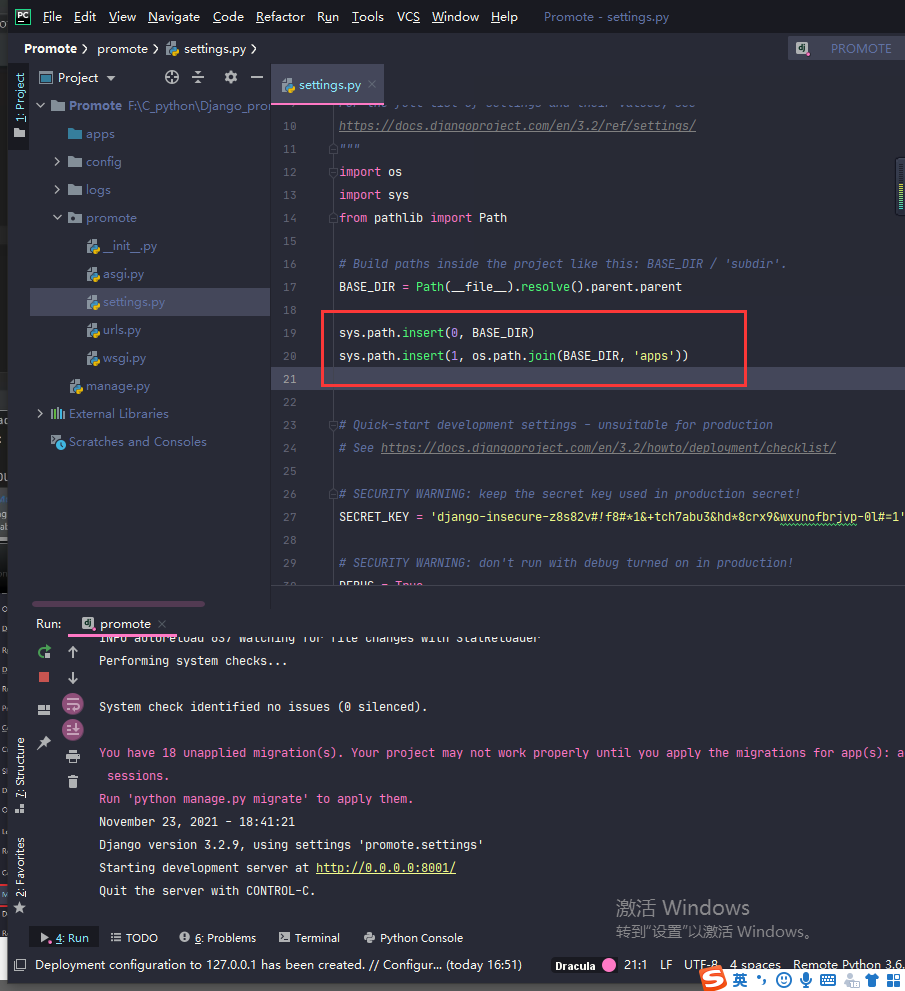Image resolution: width=905 pixels, height=991 pixels.
Task: Stop the running promote server
Action: (x=44, y=678)
